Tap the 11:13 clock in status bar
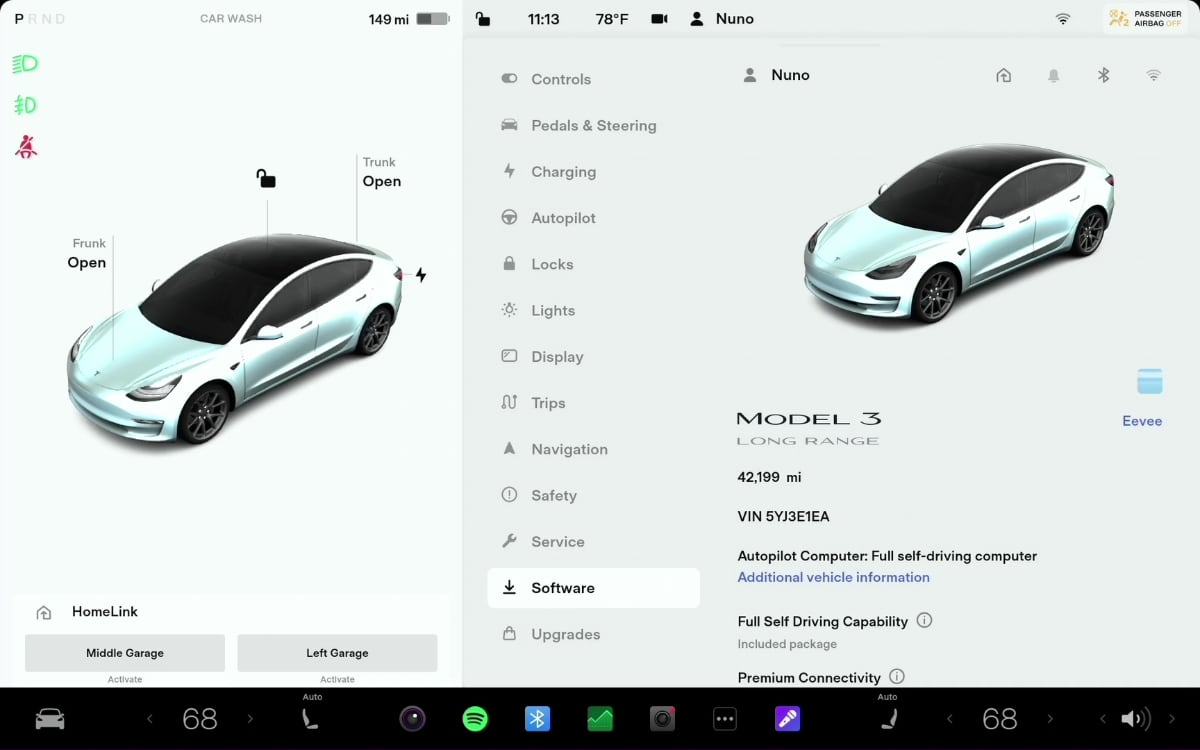1200x750 pixels. pyautogui.click(x=543, y=19)
